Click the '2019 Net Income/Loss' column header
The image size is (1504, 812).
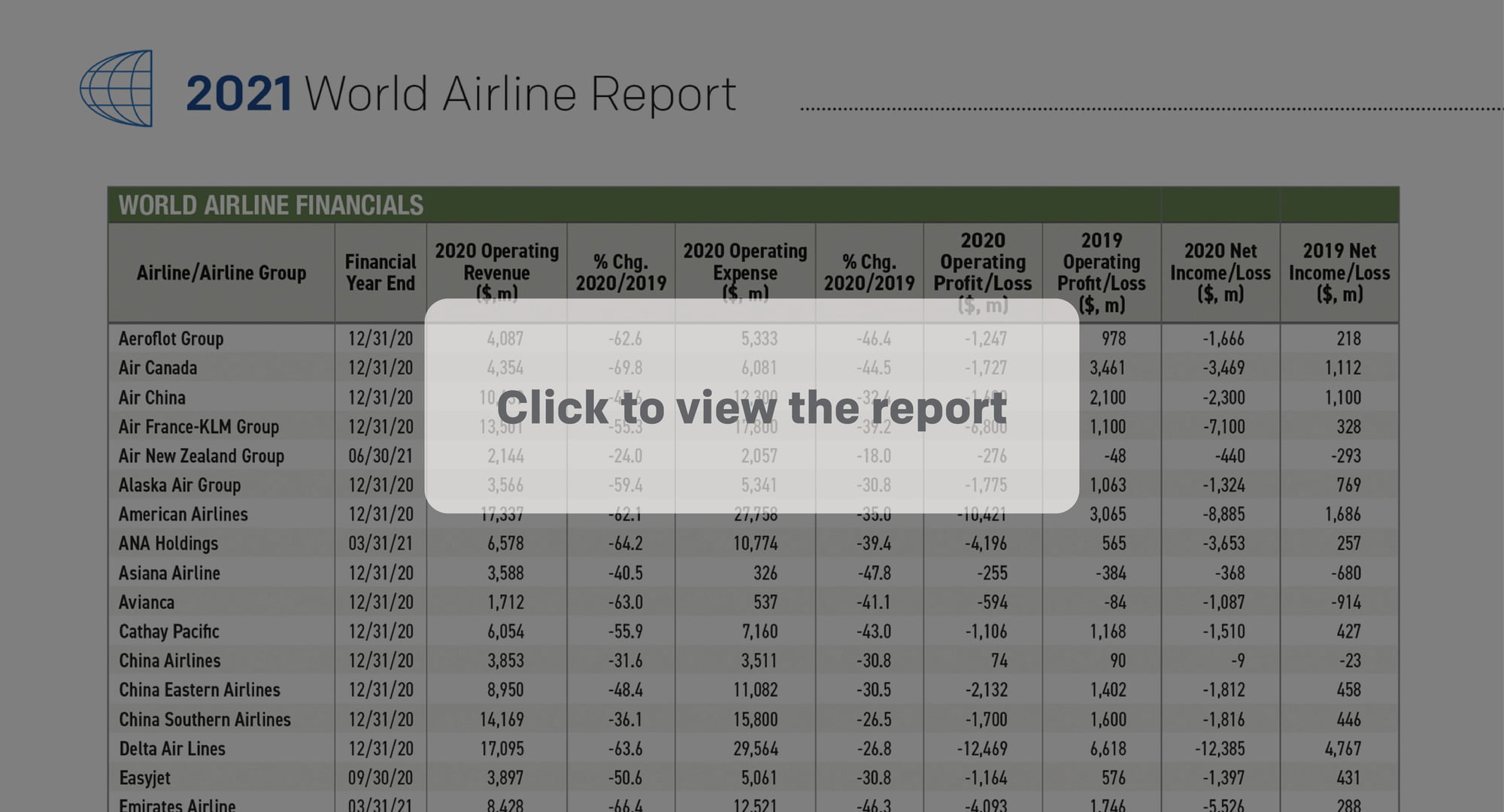pos(1339,272)
